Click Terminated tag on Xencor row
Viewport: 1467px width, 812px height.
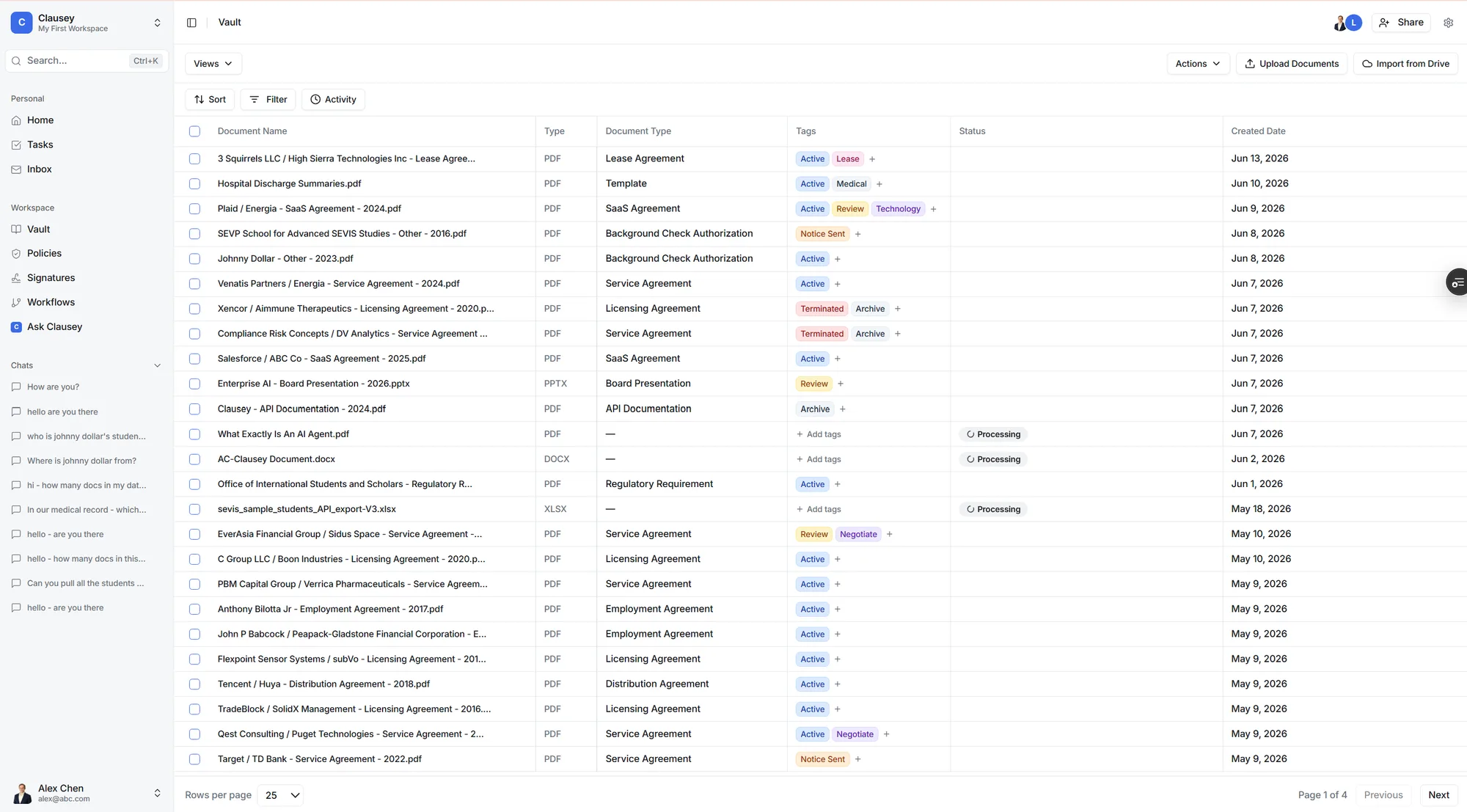[822, 309]
